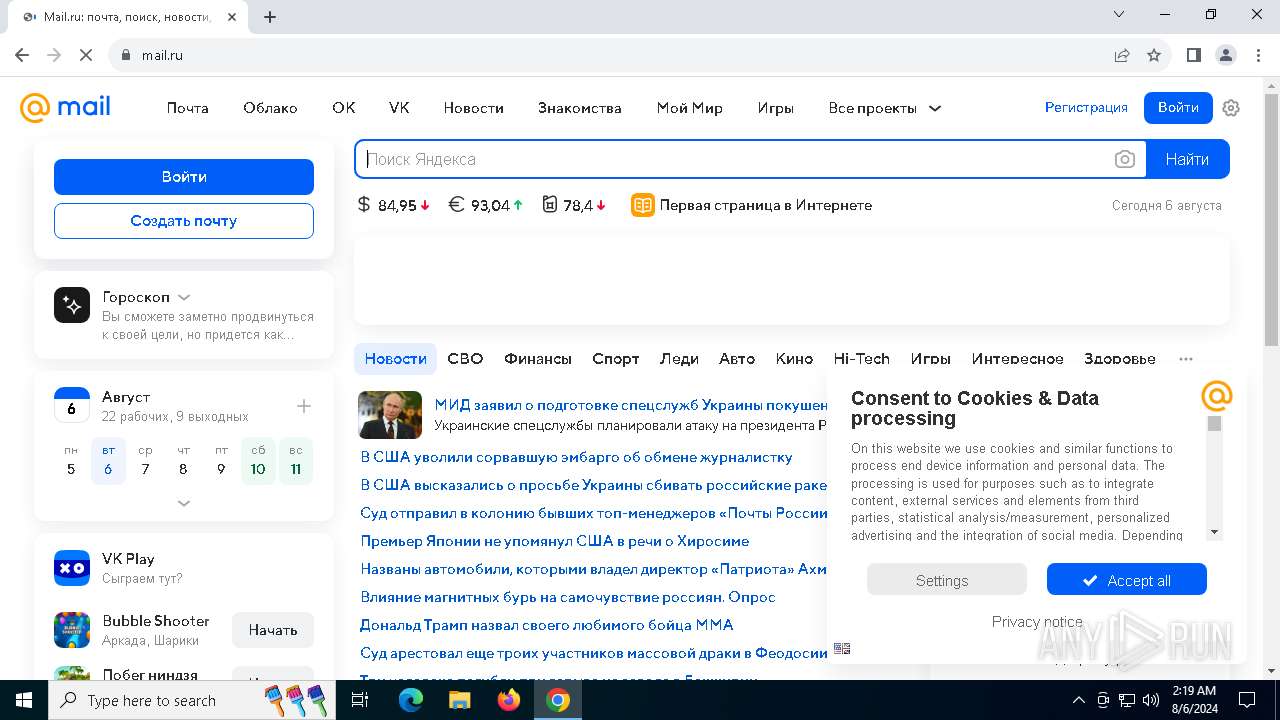
Task: Open the page settings gear icon
Action: (x=1231, y=108)
